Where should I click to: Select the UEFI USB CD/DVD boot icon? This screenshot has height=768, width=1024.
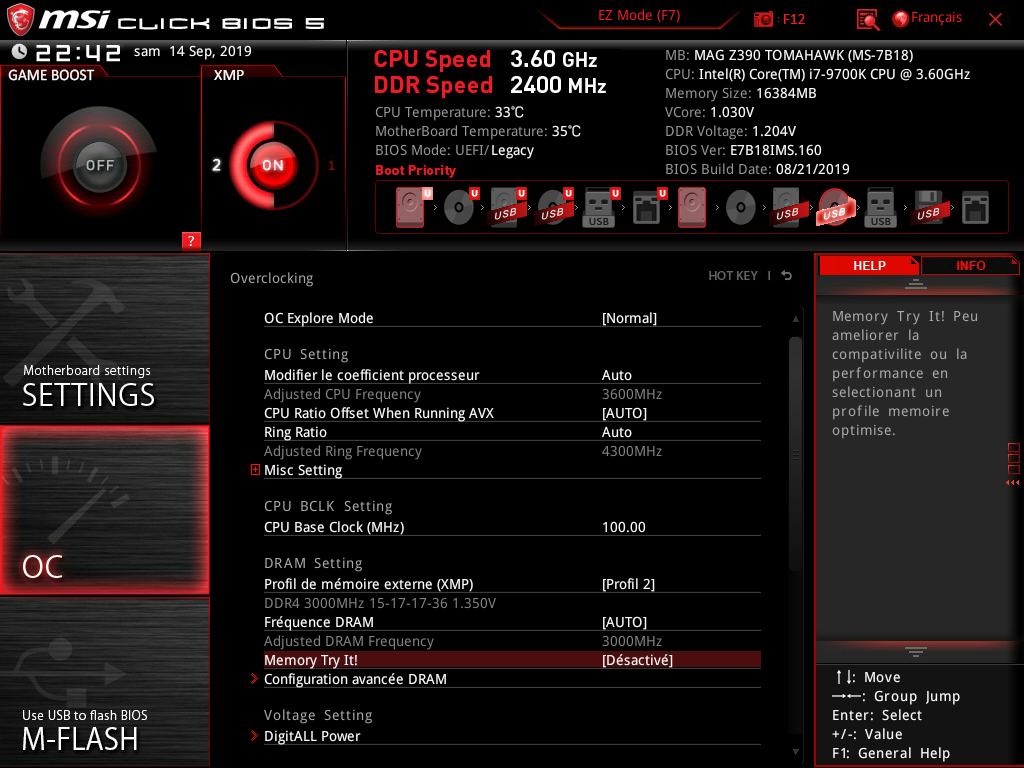554,208
